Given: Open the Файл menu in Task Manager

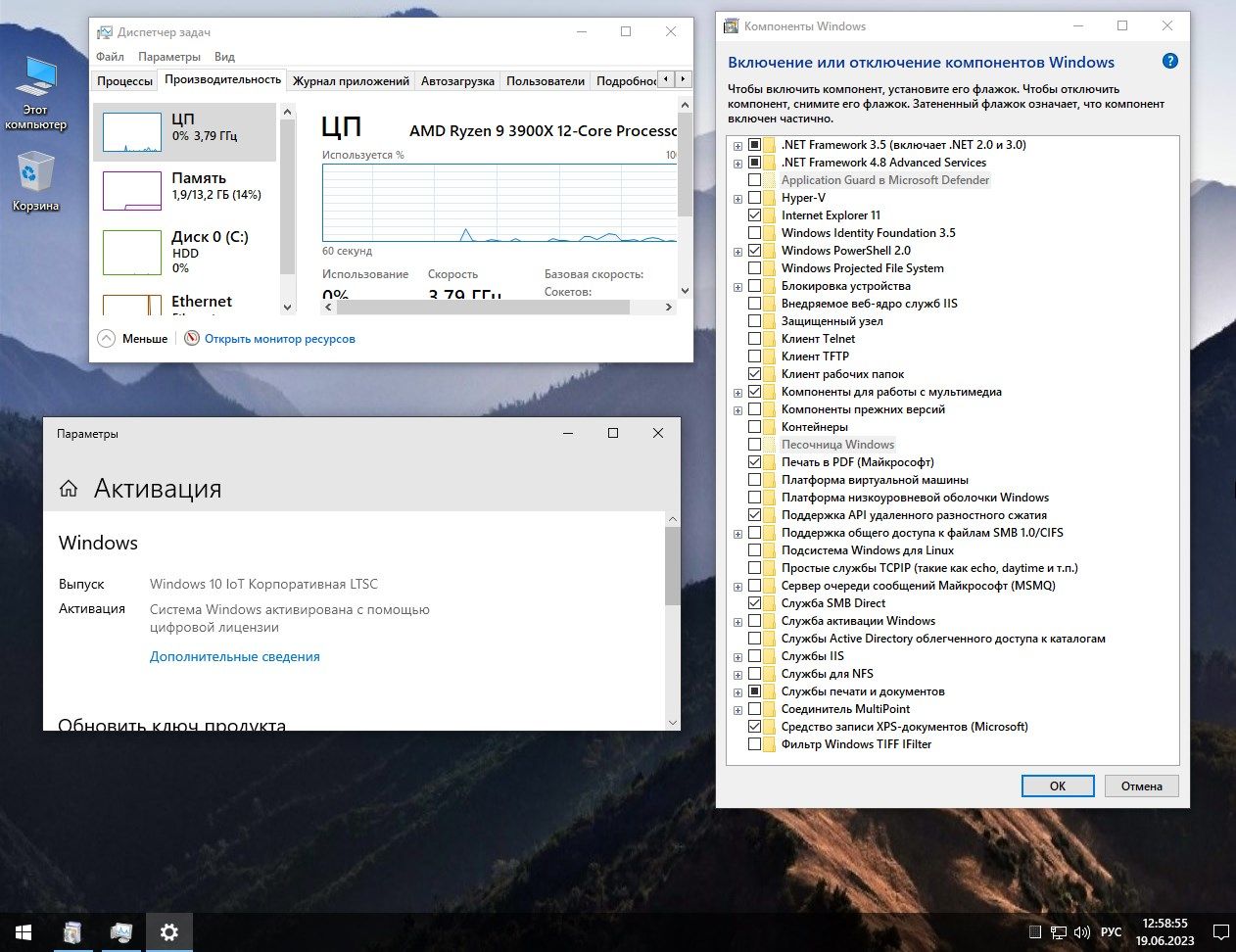Looking at the screenshot, I should [110, 57].
